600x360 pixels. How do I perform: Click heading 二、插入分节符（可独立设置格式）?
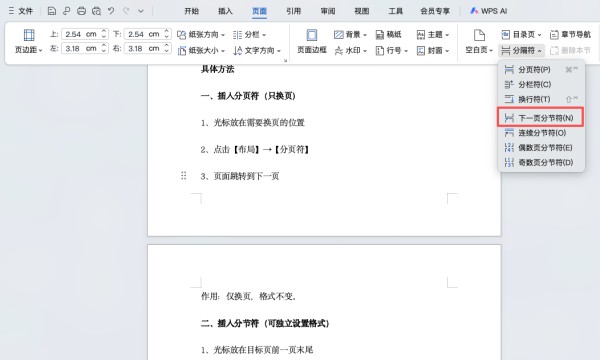point(265,324)
